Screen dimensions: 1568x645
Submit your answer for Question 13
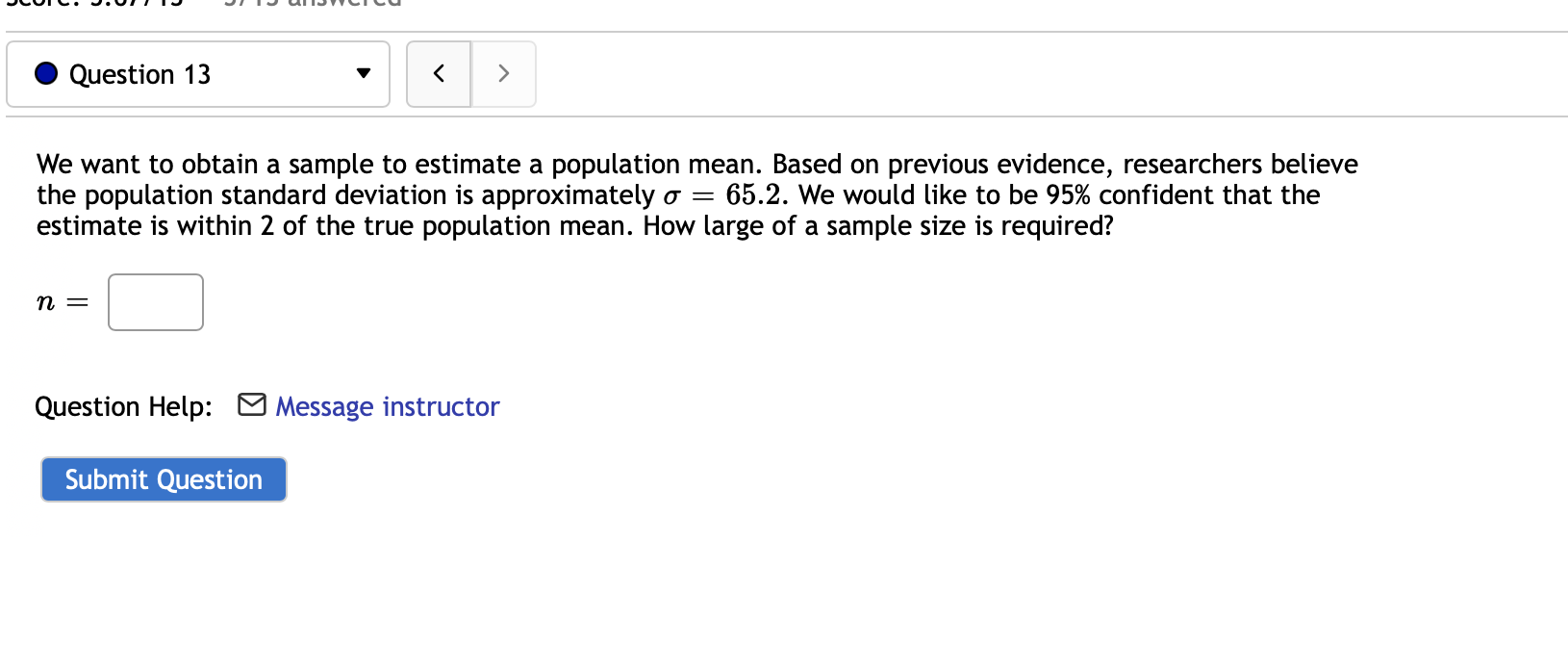click(163, 478)
